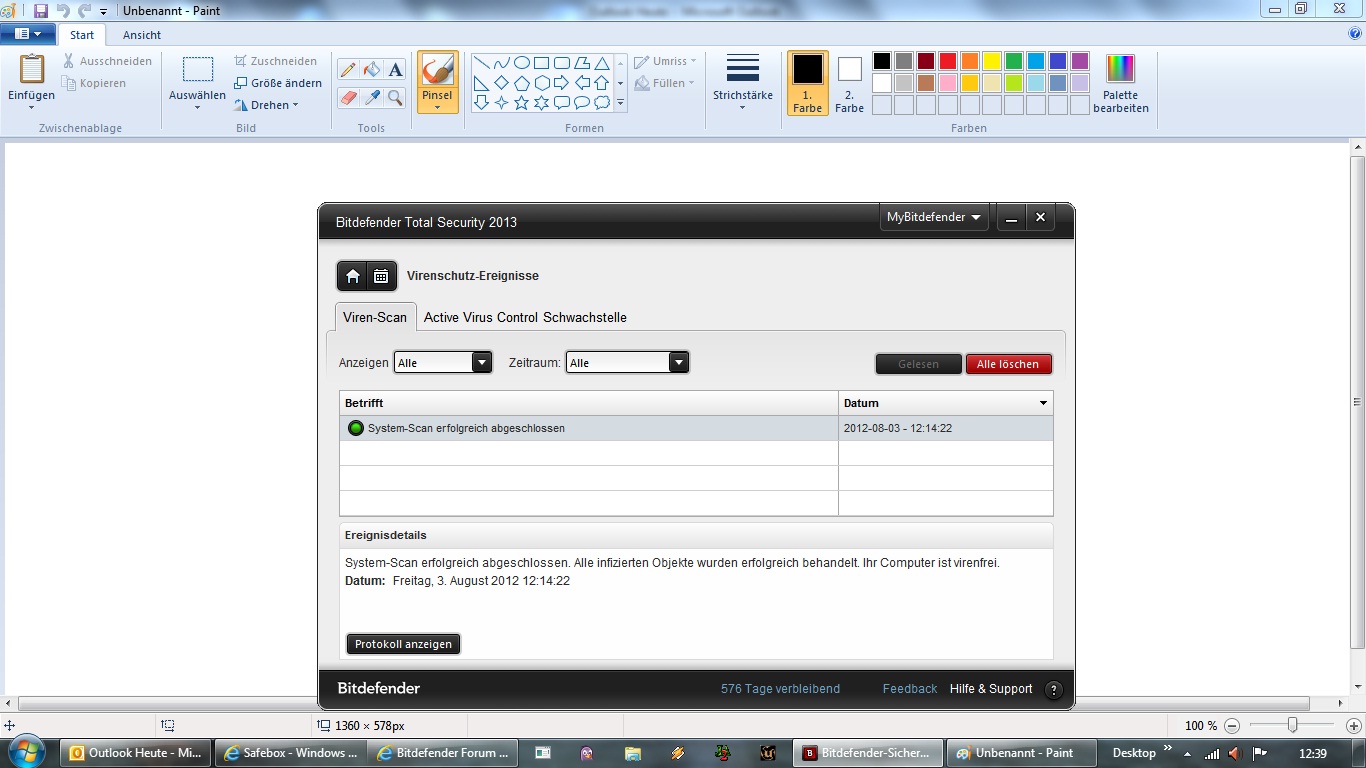Choose the cloud callout shape
This screenshot has width=1366, height=768.
tap(602, 103)
